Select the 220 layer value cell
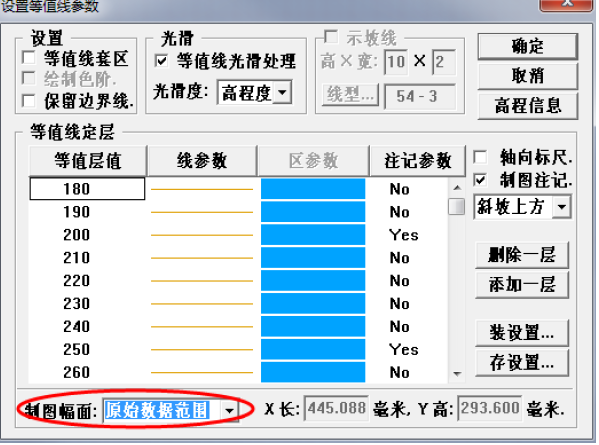This screenshot has width=599, height=445. click(x=87, y=280)
